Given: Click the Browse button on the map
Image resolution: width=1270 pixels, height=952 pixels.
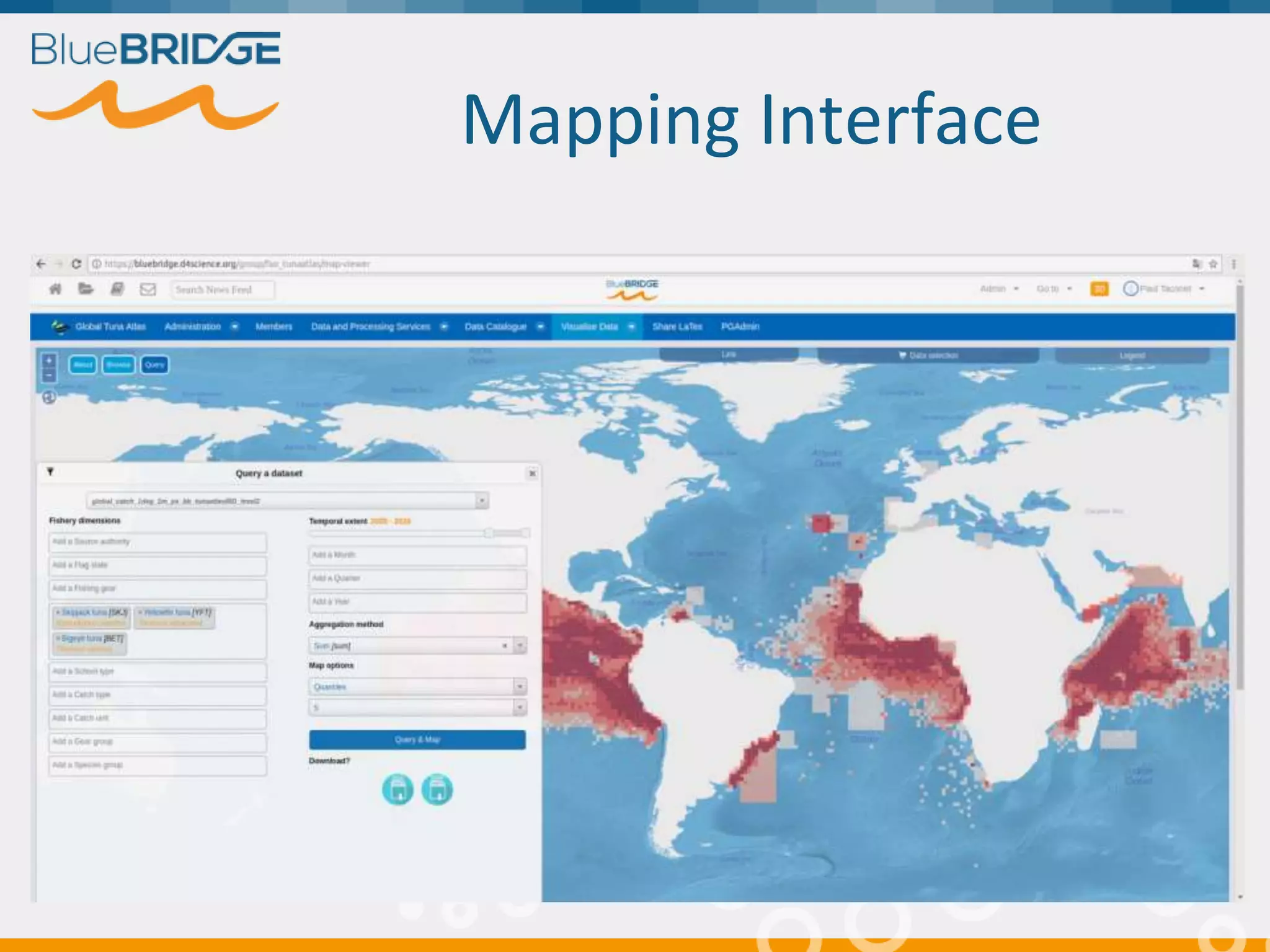Looking at the screenshot, I should tap(118, 364).
